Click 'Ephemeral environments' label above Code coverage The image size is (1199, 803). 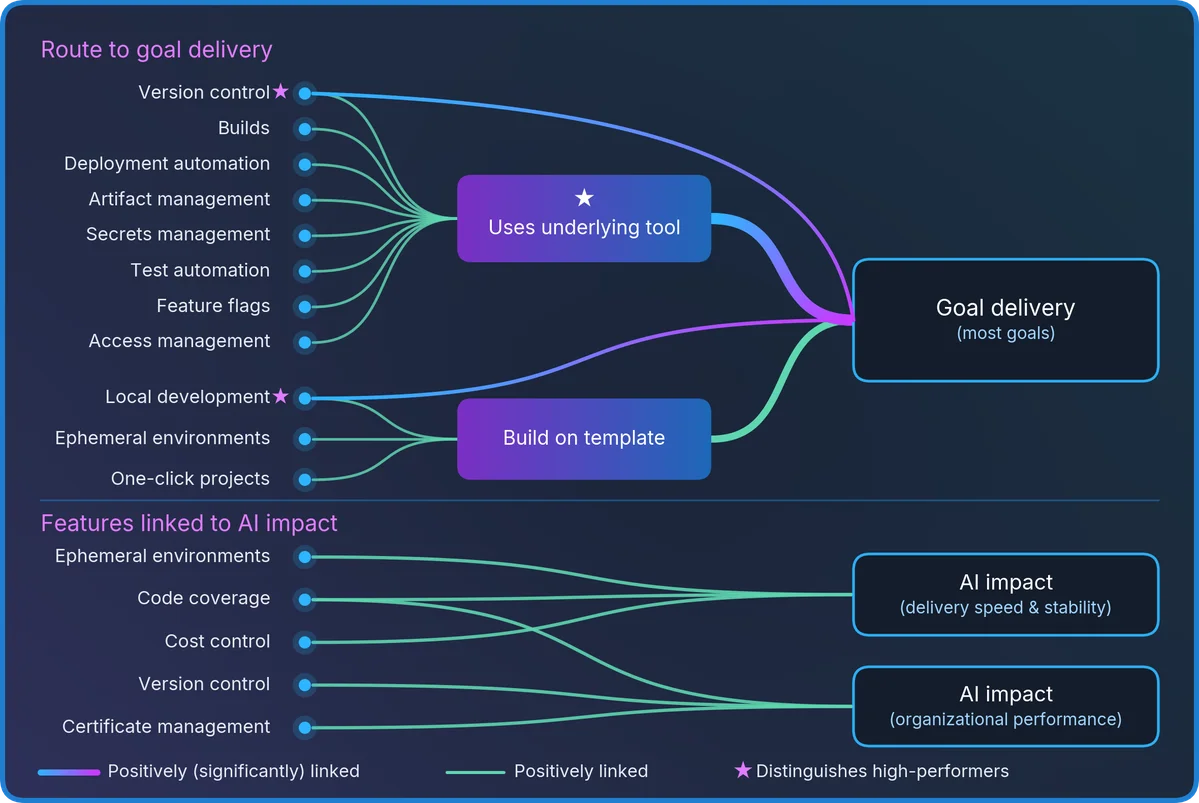coord(162,556)
